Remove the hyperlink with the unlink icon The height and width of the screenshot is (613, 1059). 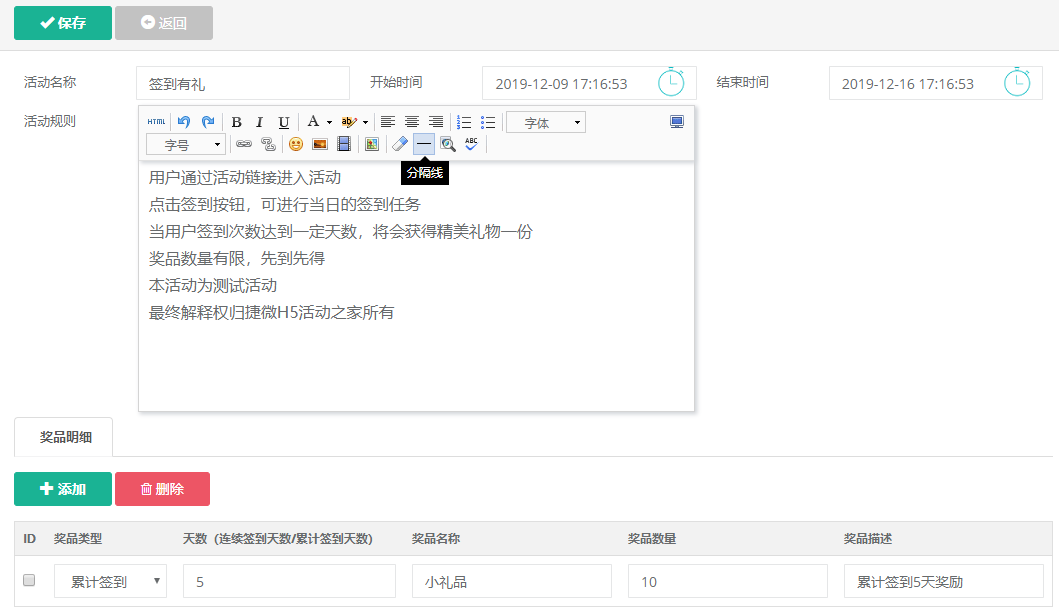pyautogui.click(x=268, y=144)
